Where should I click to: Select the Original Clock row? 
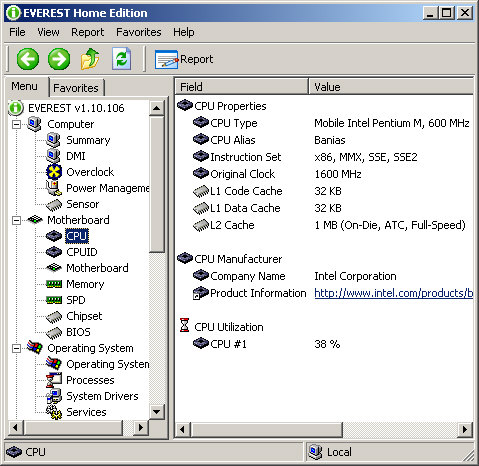tap(324, 174)
